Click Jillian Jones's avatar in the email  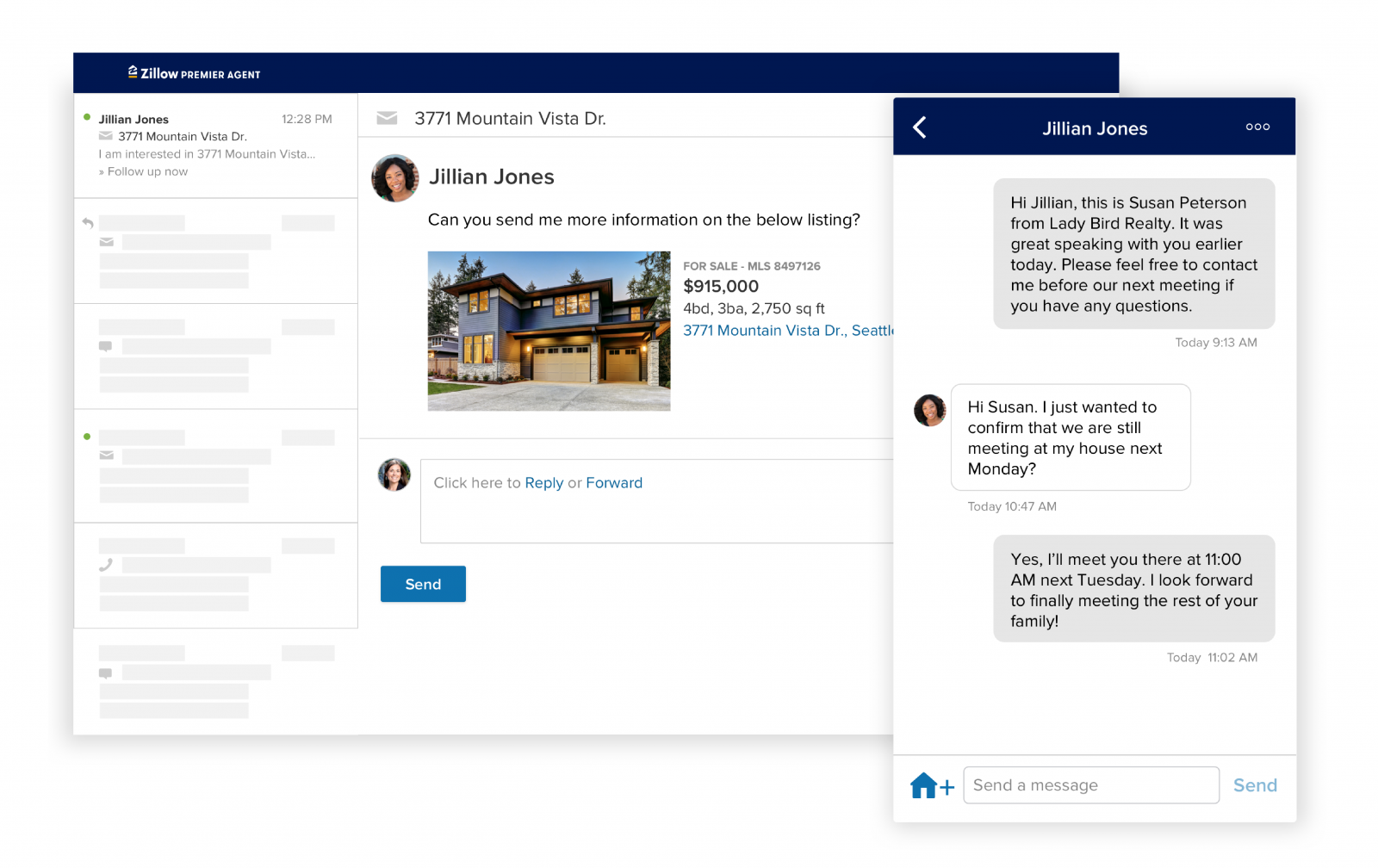point(394,178)
